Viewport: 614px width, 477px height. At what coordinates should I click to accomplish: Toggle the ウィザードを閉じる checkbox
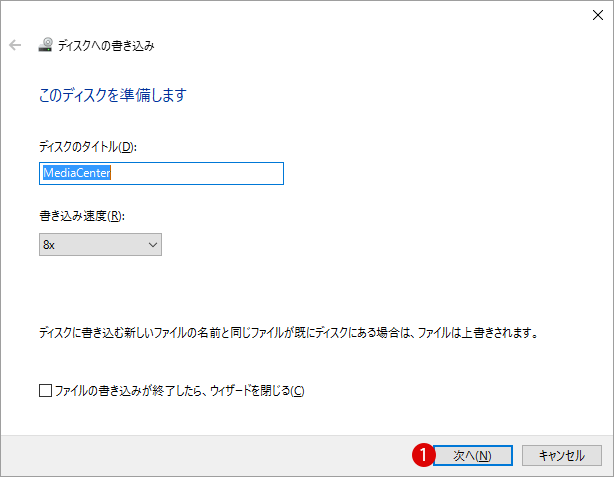click(45, 390)
